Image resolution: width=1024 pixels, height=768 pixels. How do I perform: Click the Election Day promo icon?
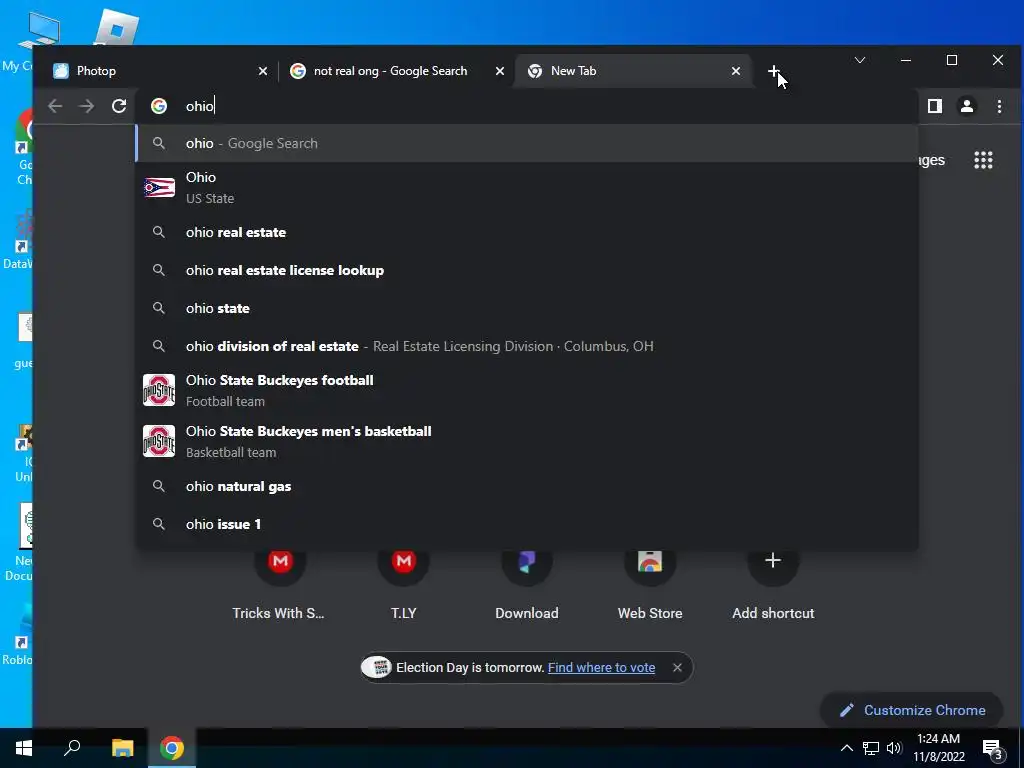point(377,667)
